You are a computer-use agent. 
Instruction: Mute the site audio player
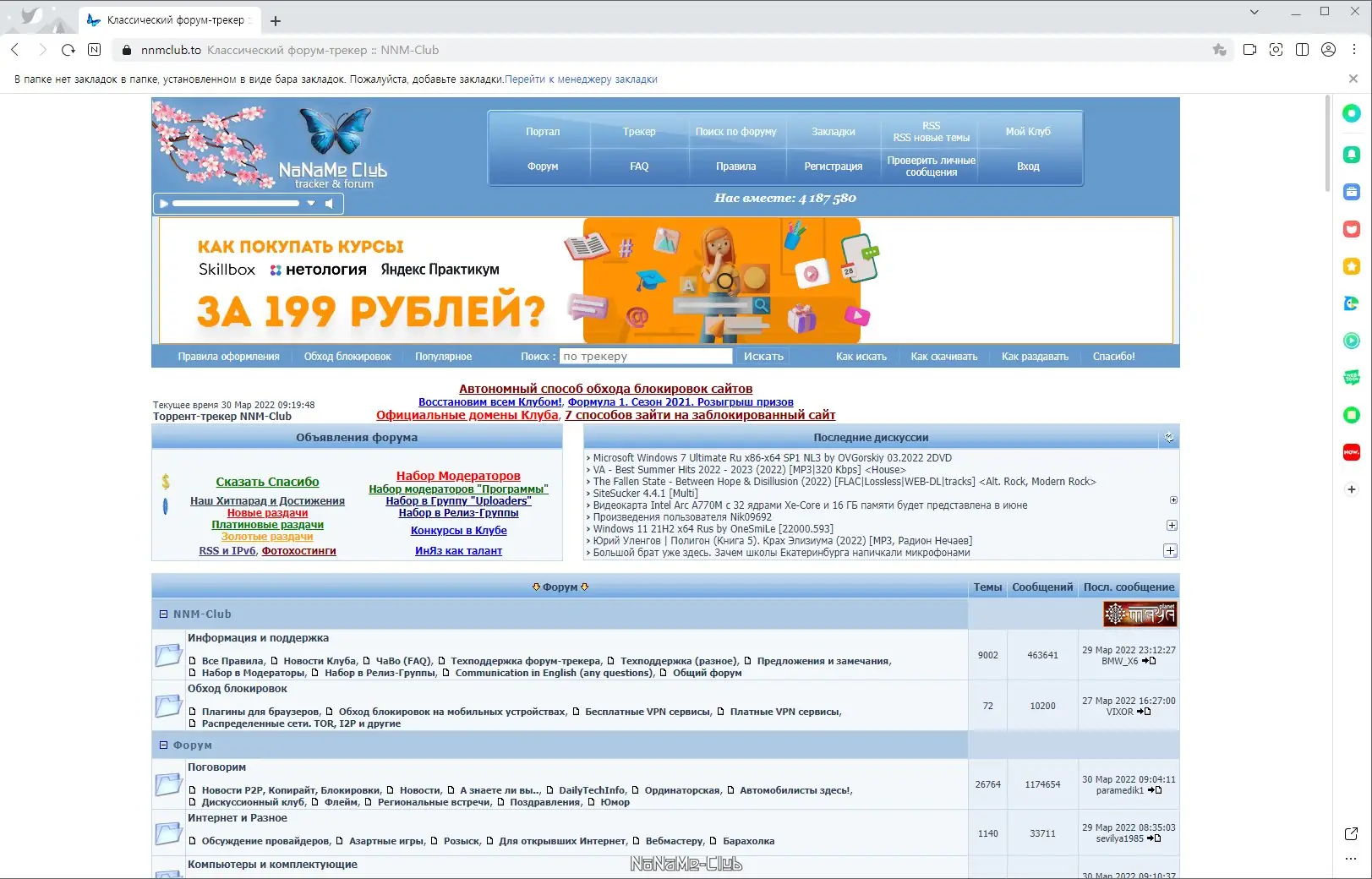330,204
